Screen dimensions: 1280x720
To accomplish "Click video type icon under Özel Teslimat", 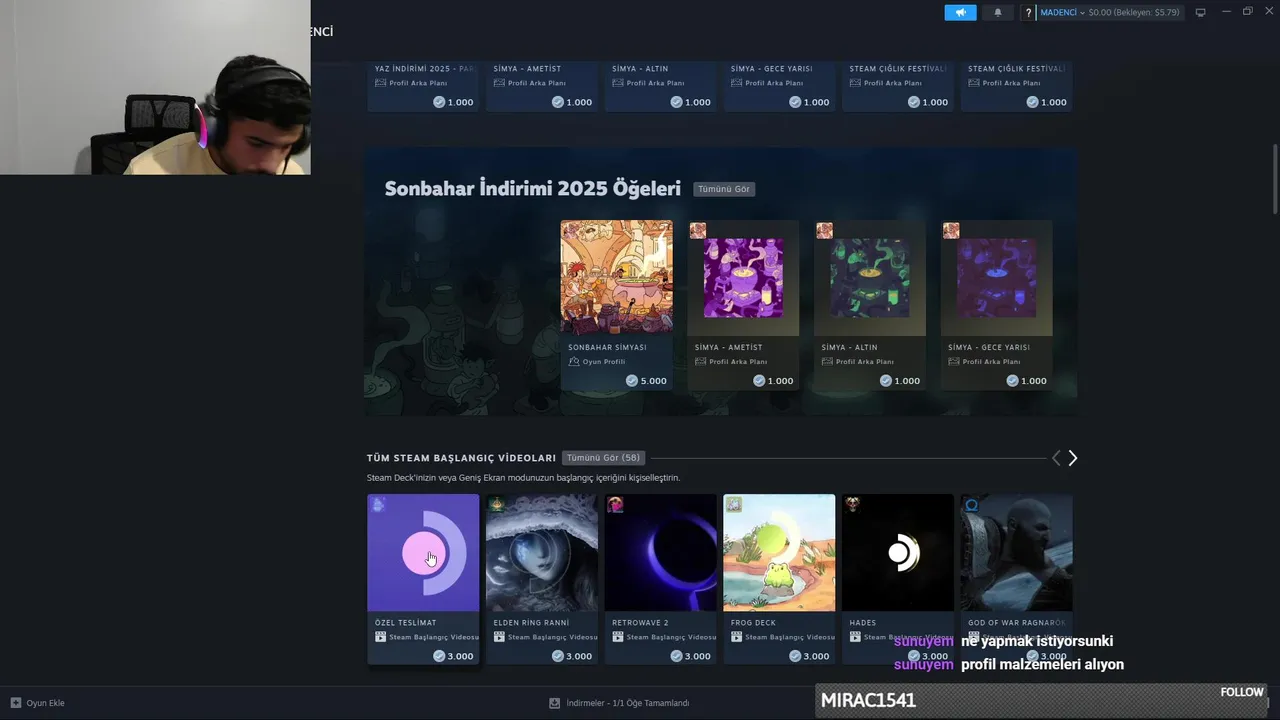I will click(380, 637).
